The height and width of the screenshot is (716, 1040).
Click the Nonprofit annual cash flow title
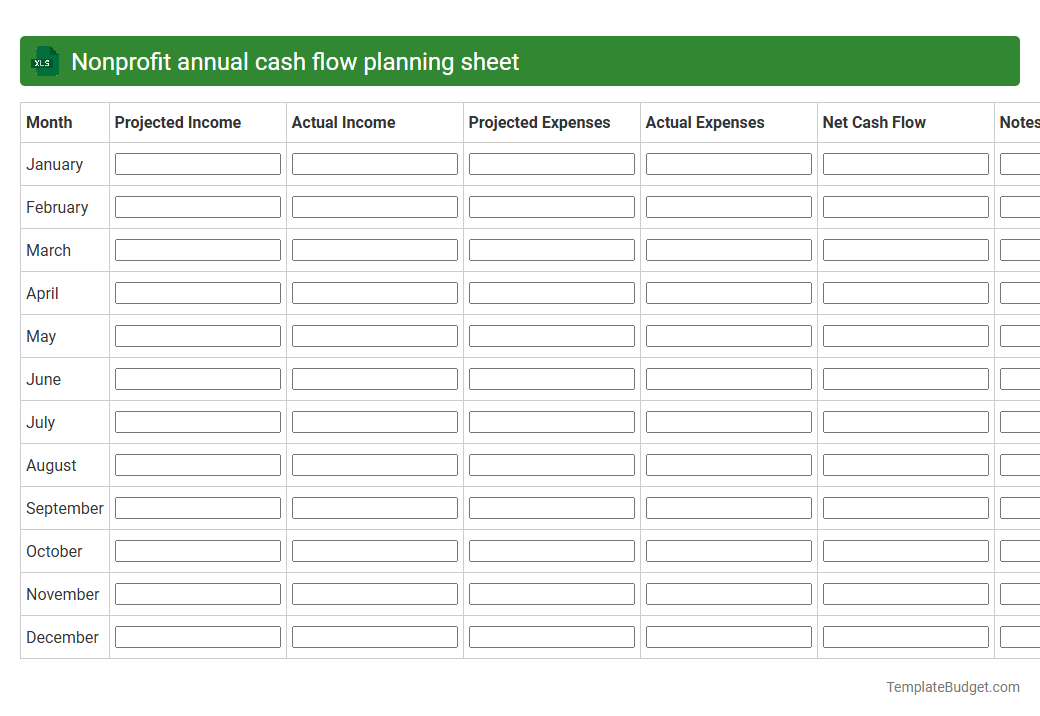(x=295, y=61)
